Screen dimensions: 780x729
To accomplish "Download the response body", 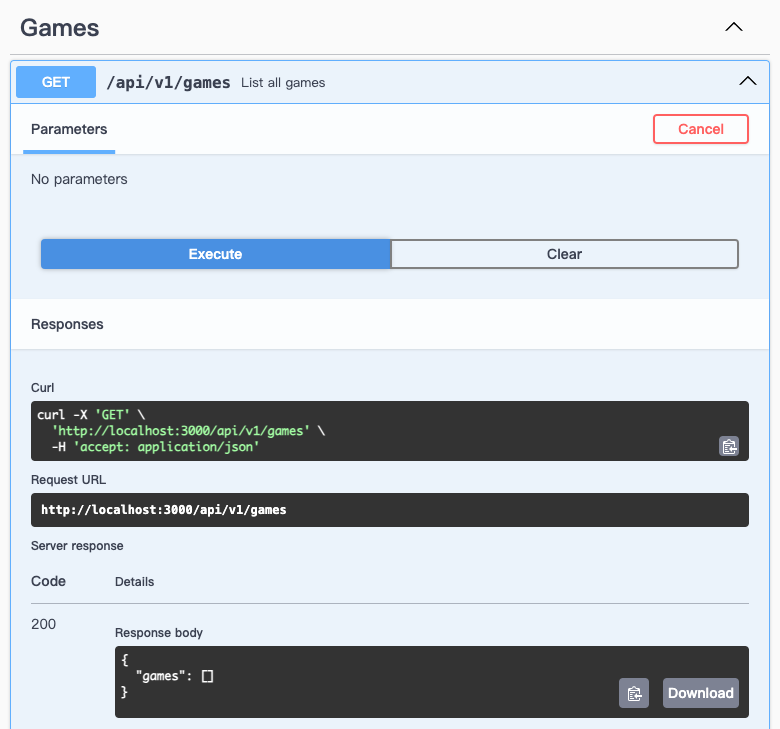I will (x=700, y=693).
